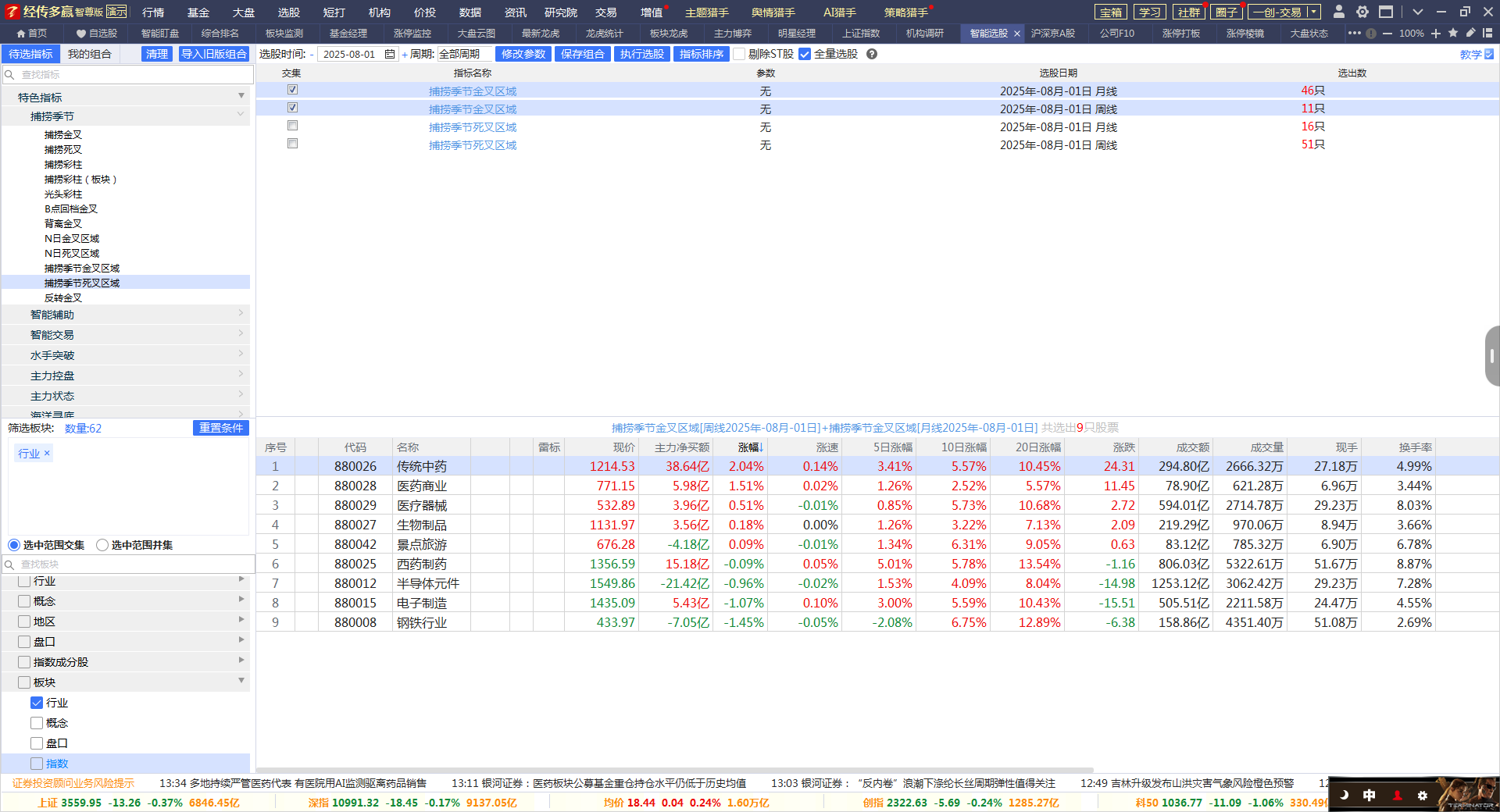Expand the 智能交易 group
The width and height of the screenshot is (1500, 812).
pos(241,333)
